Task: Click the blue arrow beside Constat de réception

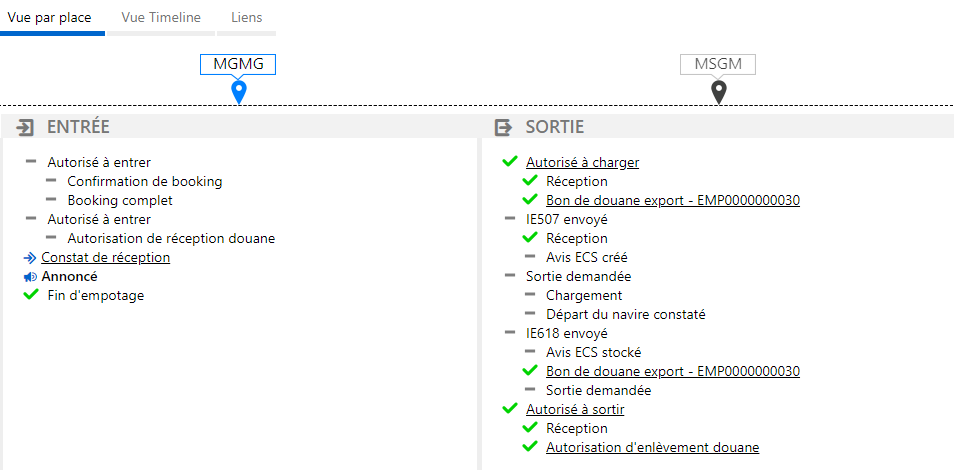Action: [x=30, y=257]
